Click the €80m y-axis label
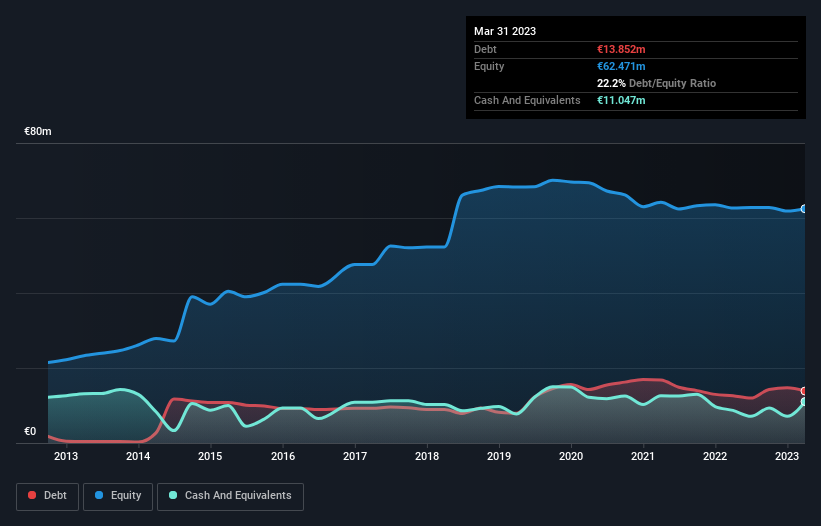821x526 pixels. pyautogui.click(x=38, y=131)
